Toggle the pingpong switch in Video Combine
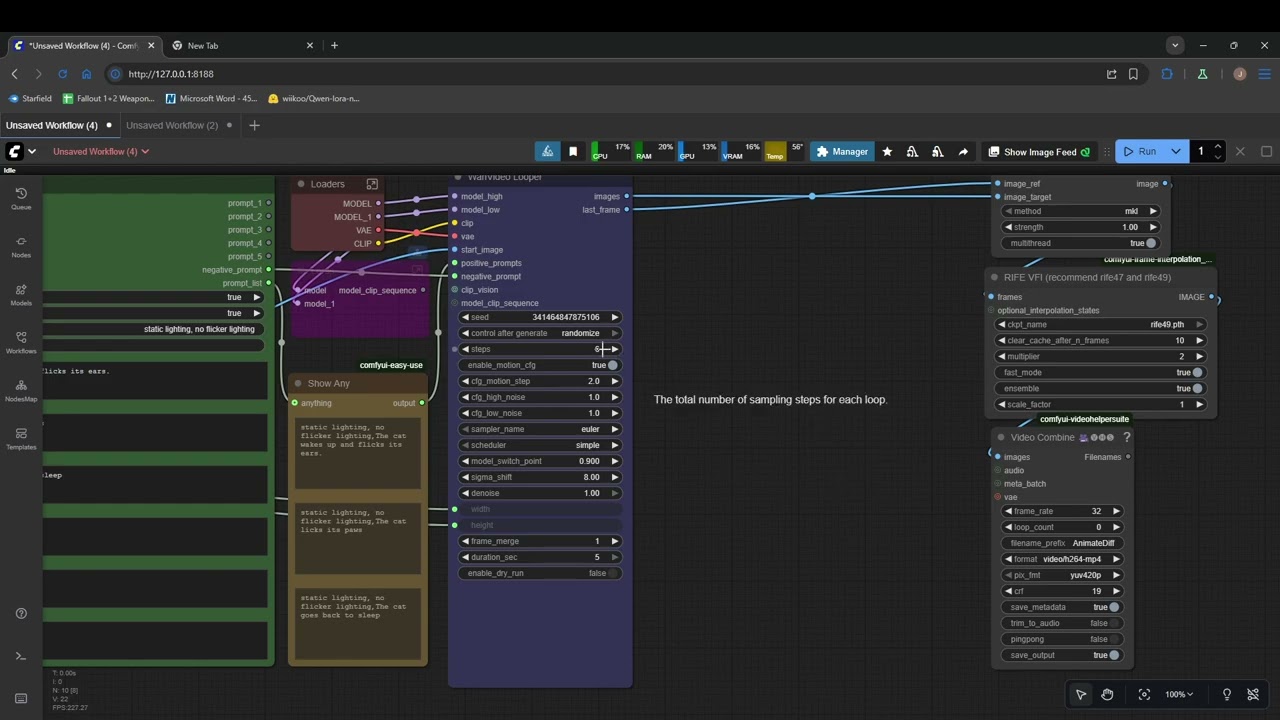 click(x=1113, y=639)
